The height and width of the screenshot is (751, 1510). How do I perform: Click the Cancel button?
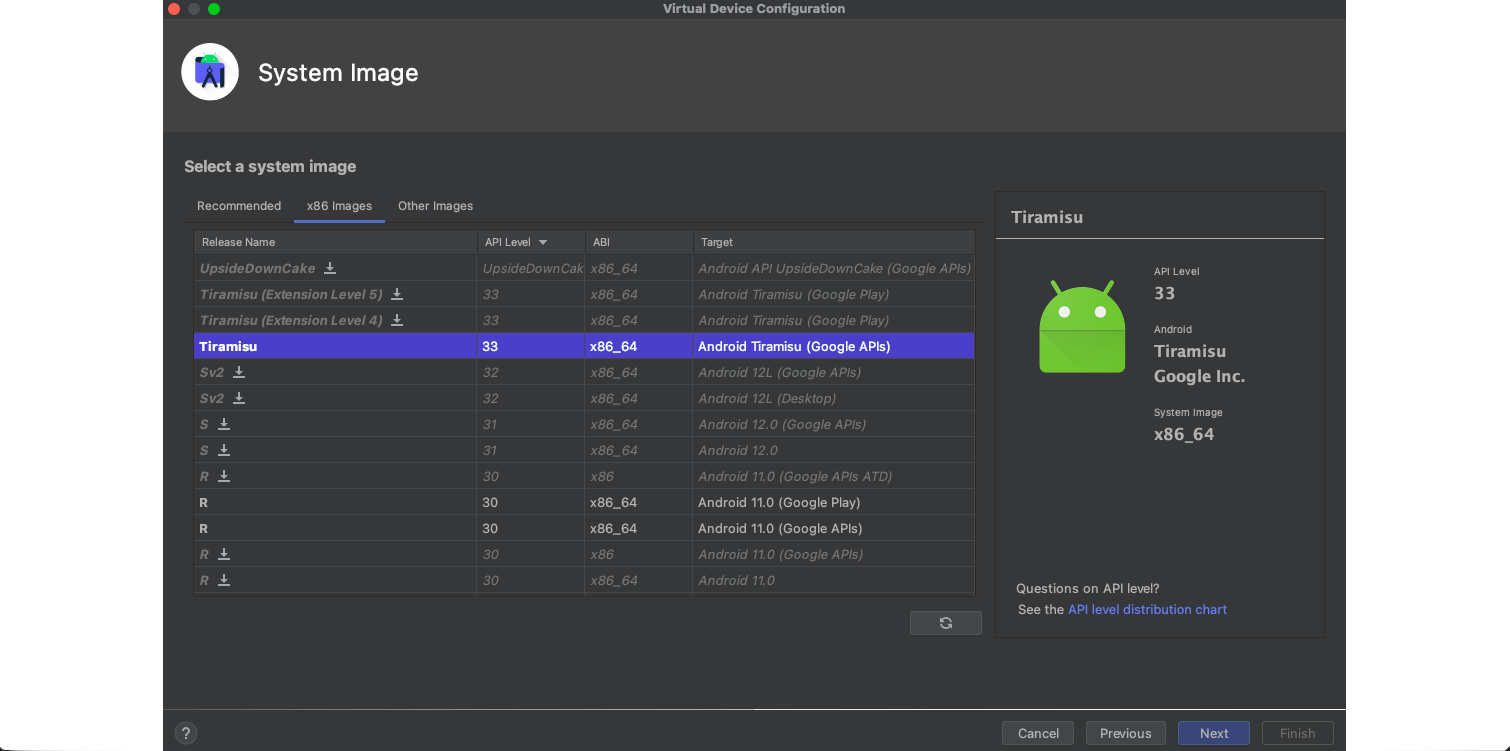[1038, 733]
